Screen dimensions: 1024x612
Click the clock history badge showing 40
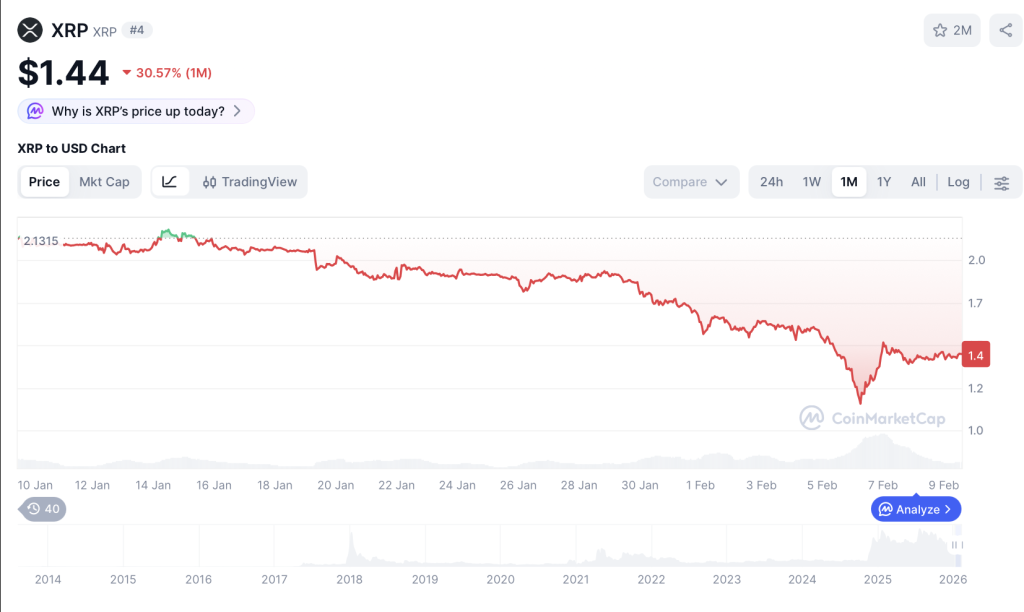[x=41, y=509]
